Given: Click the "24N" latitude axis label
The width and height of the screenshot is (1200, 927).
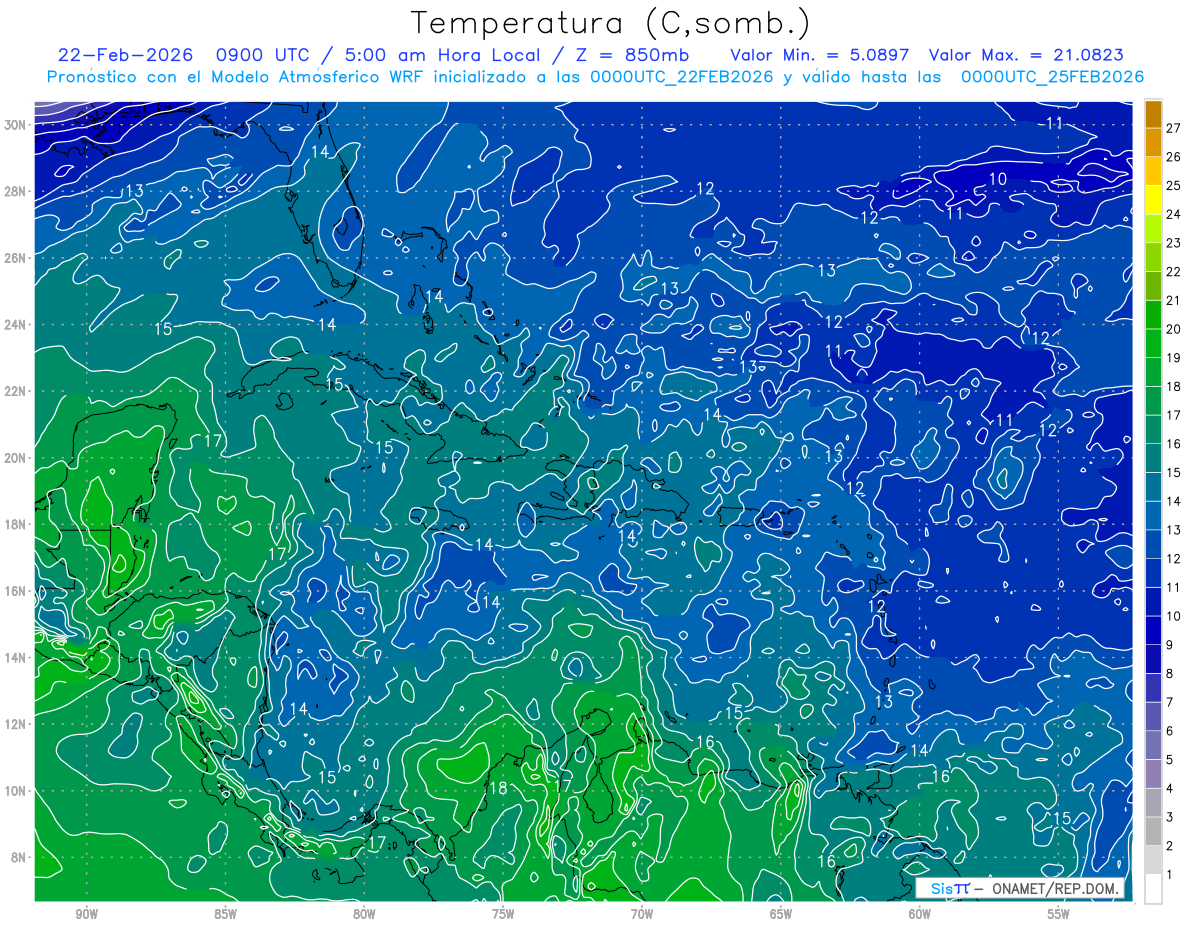Looking at the screenshot, I should coord(15,325).
